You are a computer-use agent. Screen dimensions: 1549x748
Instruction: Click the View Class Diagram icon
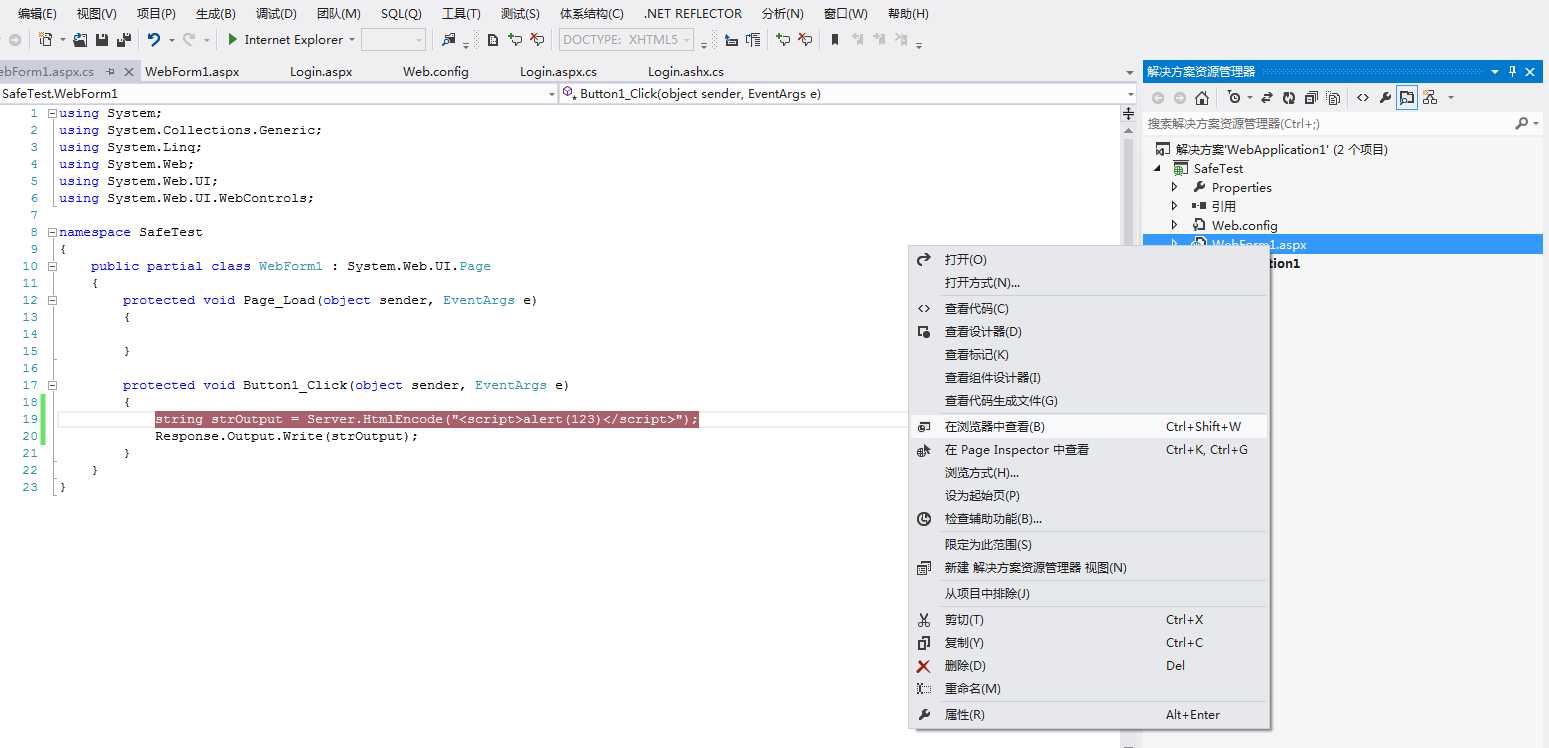[1430, 97]
